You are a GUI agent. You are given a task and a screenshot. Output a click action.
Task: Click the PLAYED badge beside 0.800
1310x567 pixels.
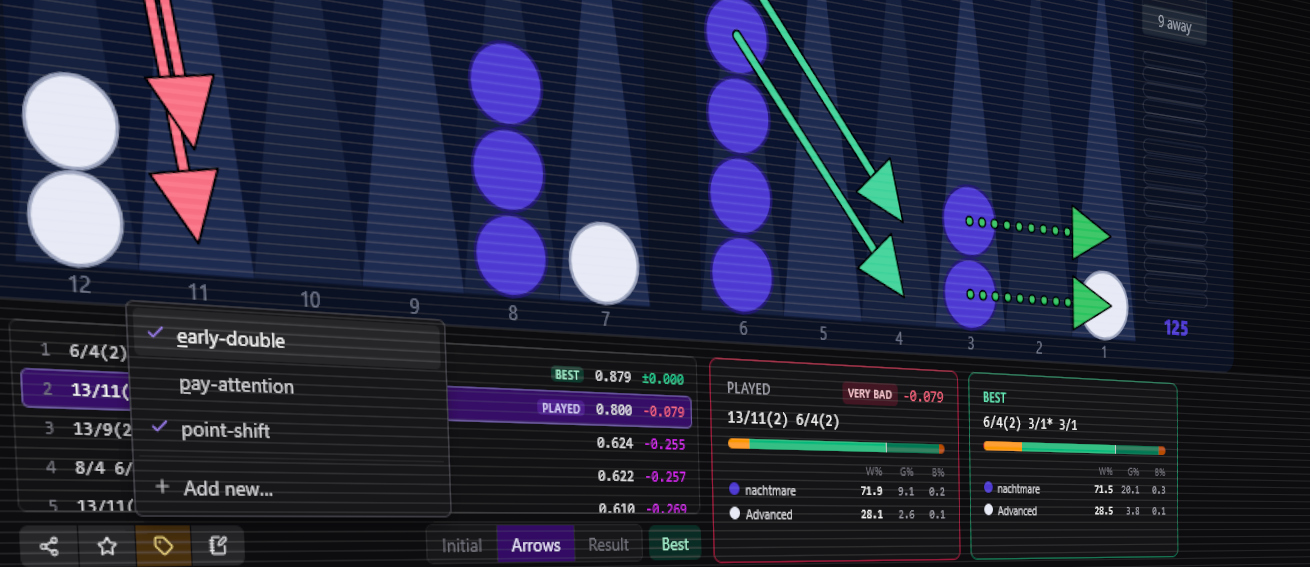pyautogui.click(x=560, y=408)
